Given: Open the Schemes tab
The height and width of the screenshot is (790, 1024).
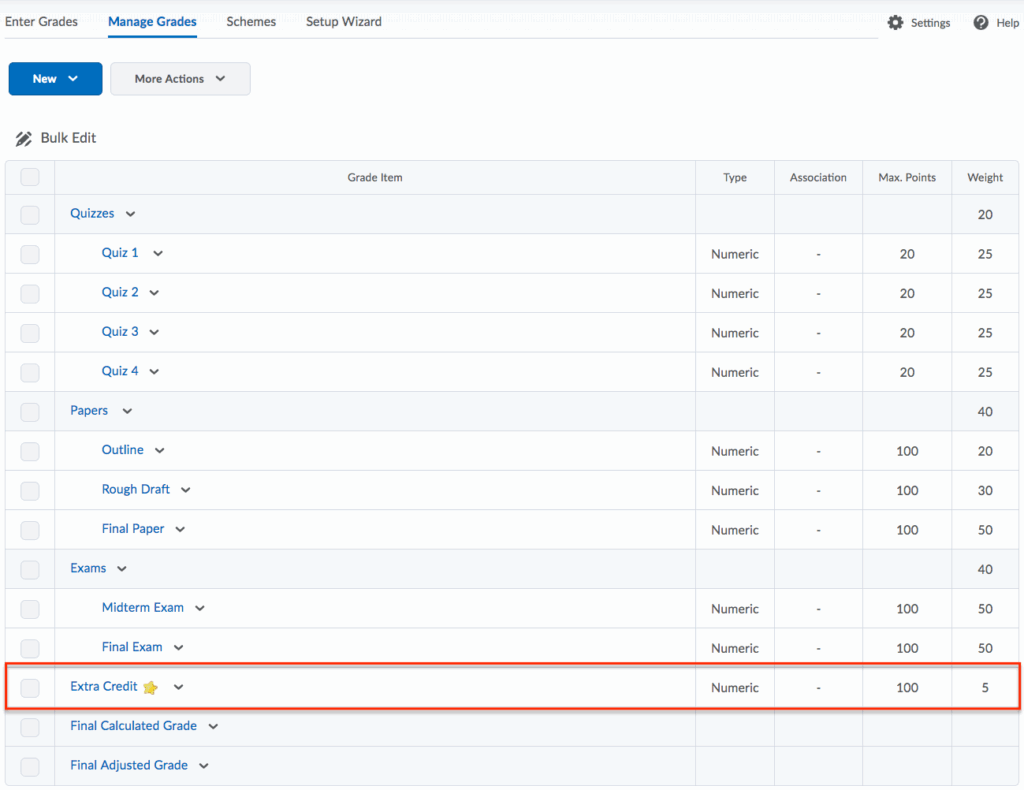Looking at the screenshot, I should click(x=251, y=22).
